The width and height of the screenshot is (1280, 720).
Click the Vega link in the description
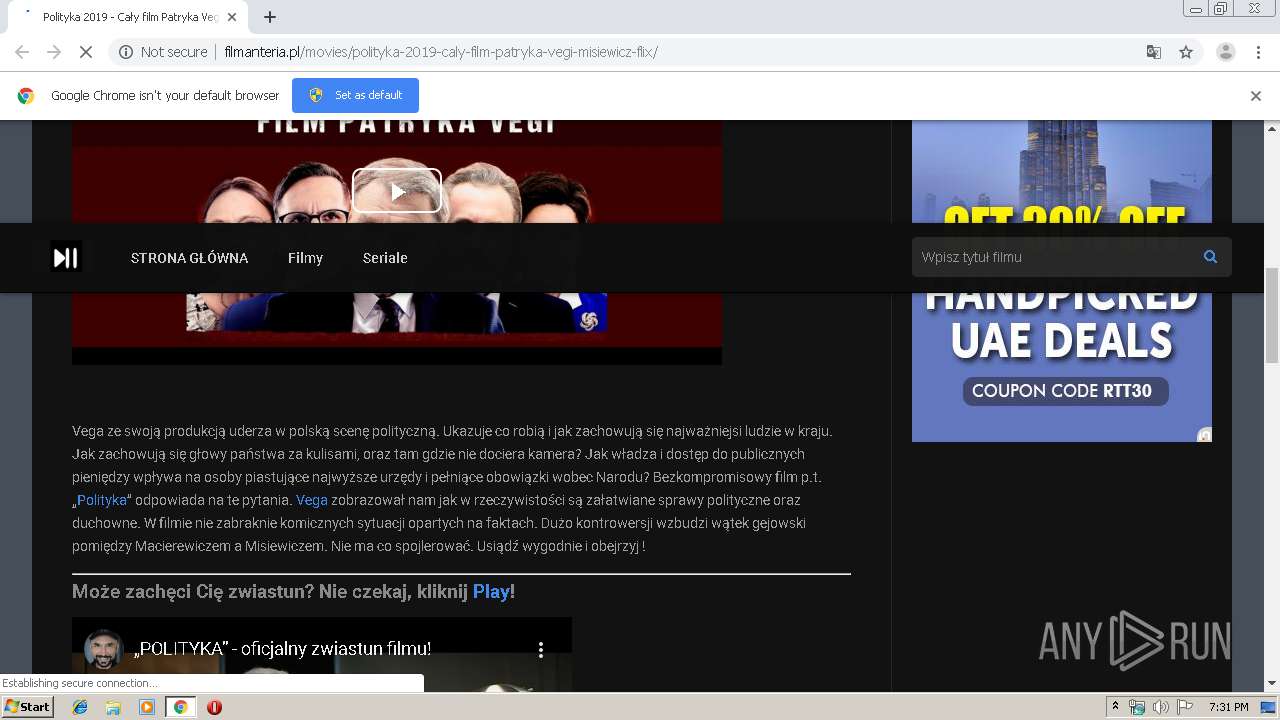point(312,500)
